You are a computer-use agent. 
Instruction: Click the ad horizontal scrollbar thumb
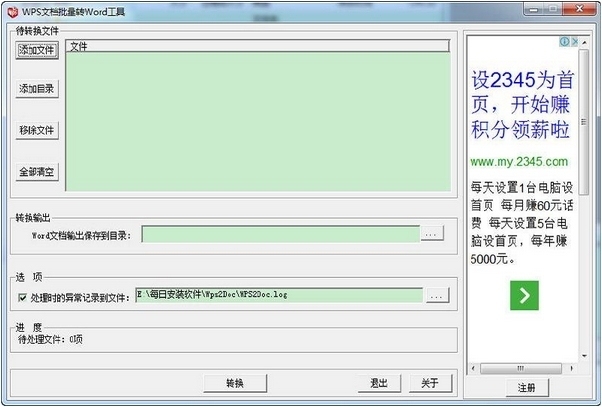521,368
